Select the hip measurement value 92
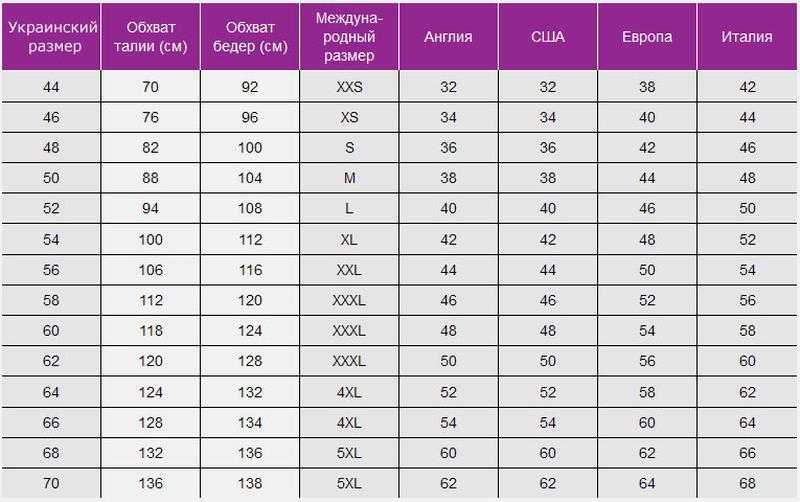 (x=249, y=87)
